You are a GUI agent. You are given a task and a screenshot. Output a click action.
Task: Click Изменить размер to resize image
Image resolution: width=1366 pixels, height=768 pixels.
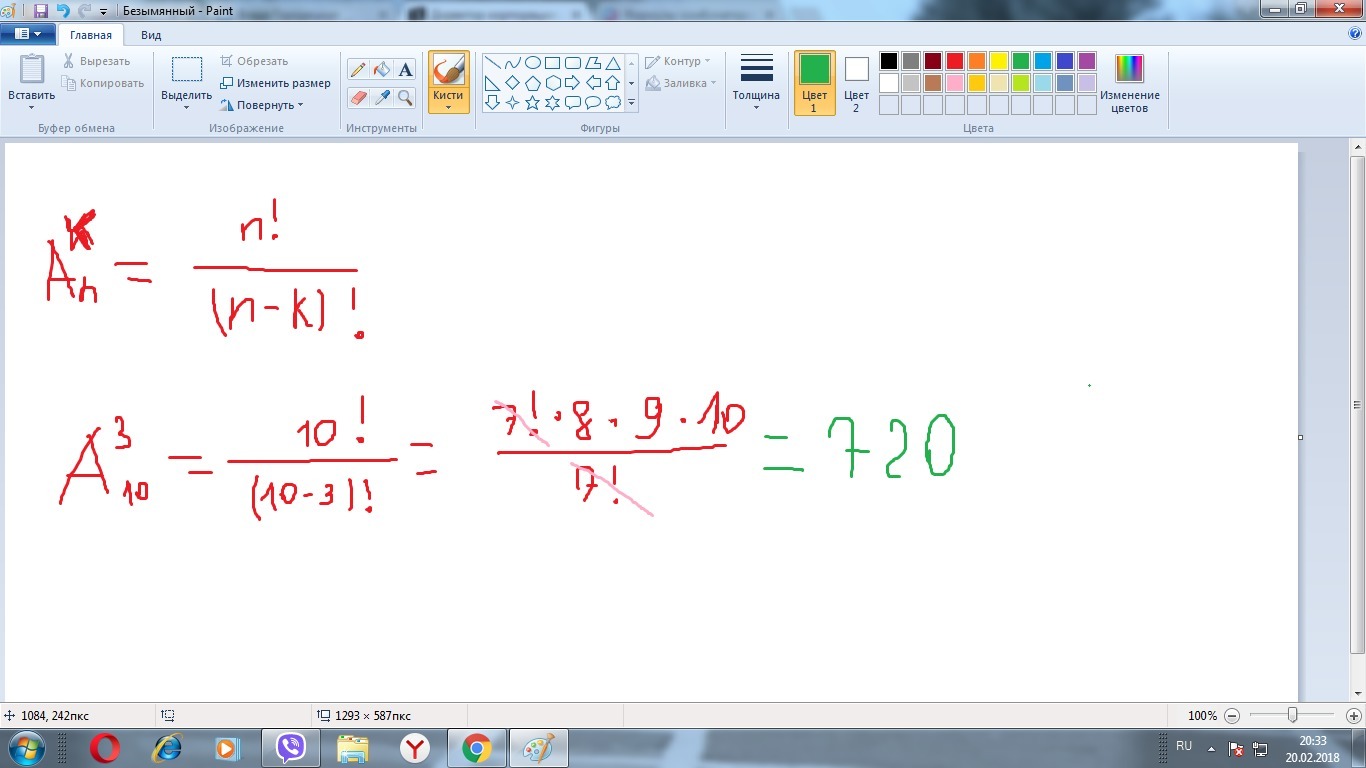coord(275,83)
